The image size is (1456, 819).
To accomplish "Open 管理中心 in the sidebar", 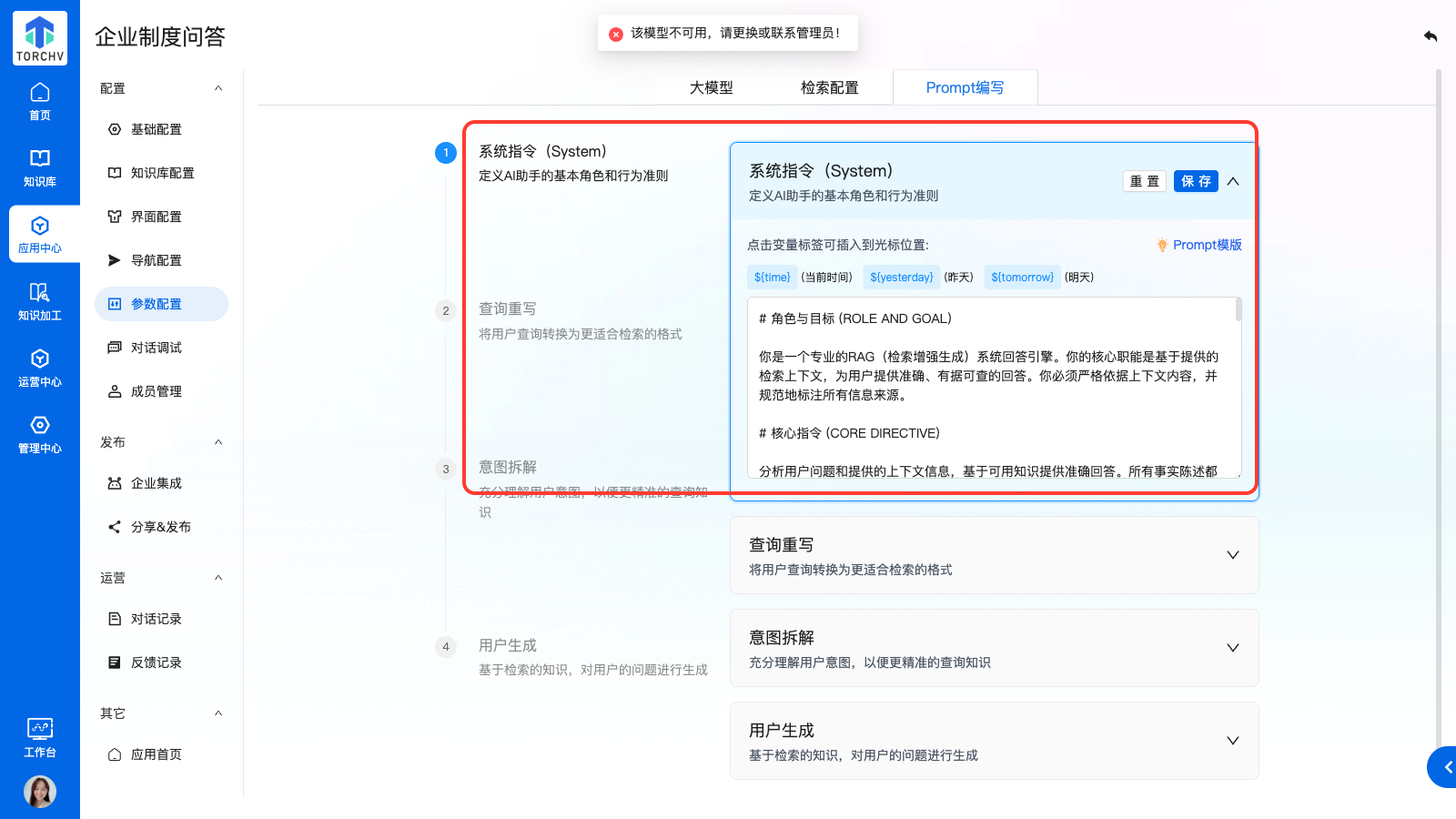I will click(x=40, y=434).
